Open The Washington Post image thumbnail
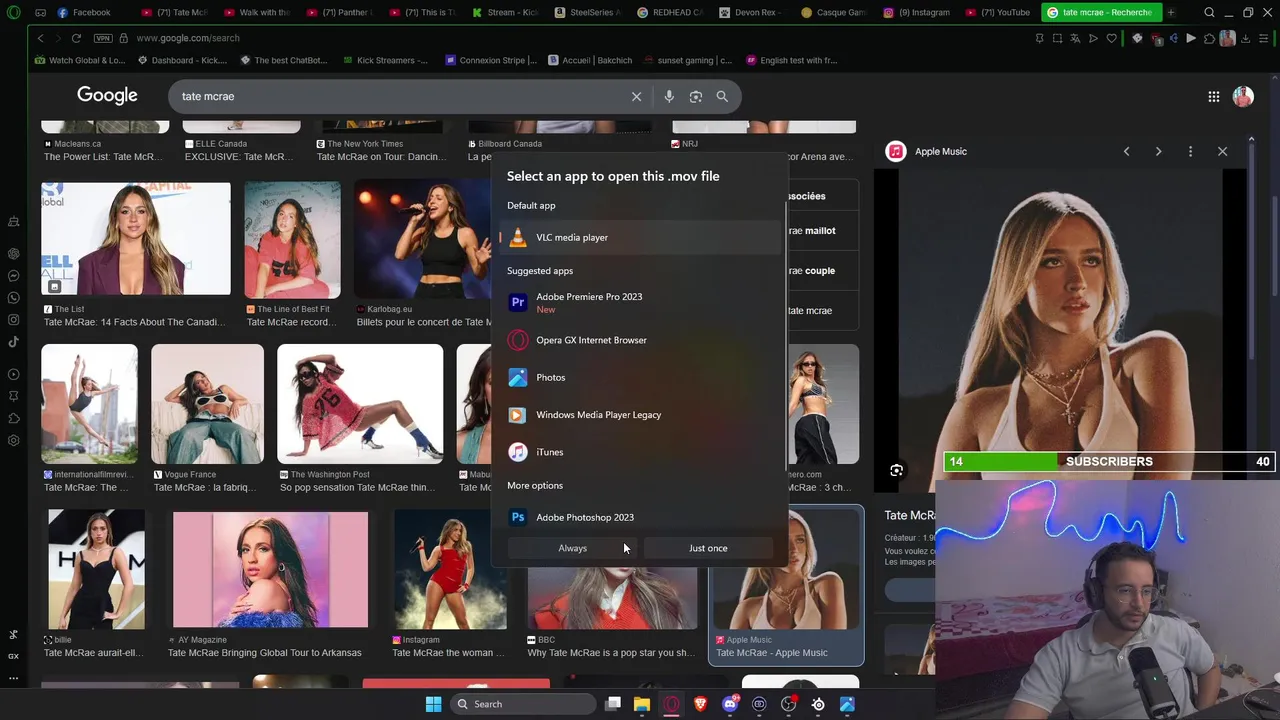 tap(360, 404)
